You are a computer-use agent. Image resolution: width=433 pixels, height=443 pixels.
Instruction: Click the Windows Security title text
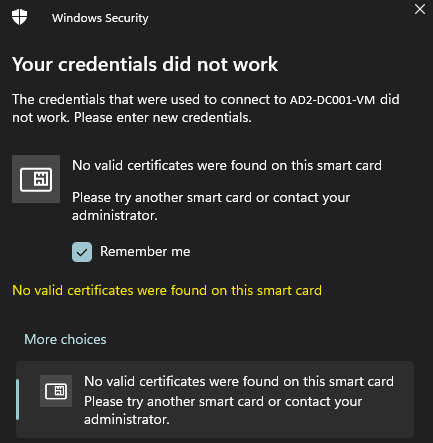[x=100, y=18]
